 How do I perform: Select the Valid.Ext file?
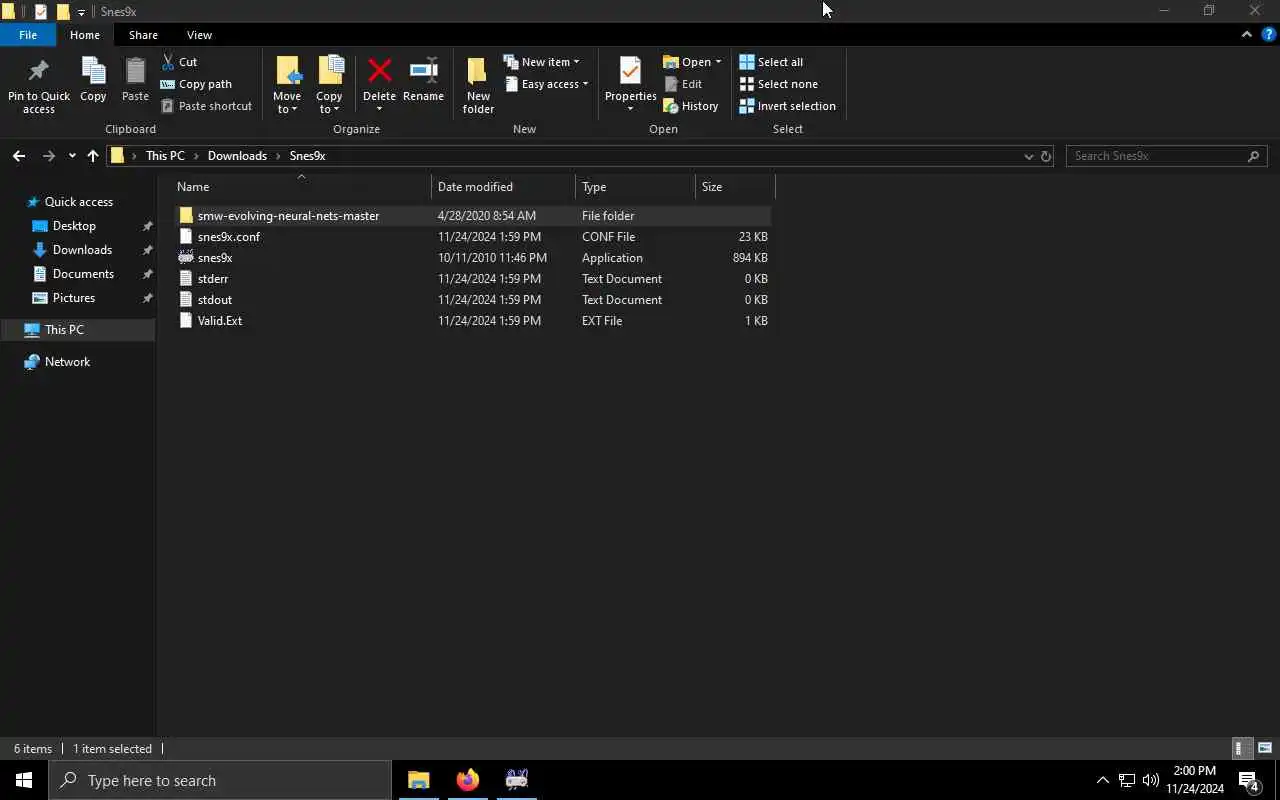click(471, 321)
